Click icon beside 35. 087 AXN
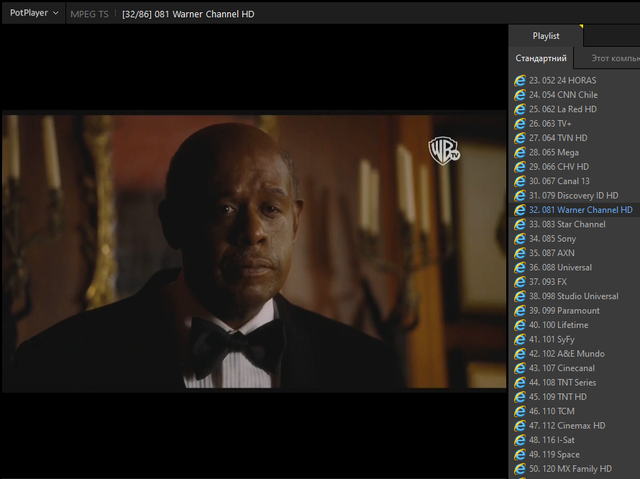The height and width of the screenshot is (479, 640). [x=520, y=253]
